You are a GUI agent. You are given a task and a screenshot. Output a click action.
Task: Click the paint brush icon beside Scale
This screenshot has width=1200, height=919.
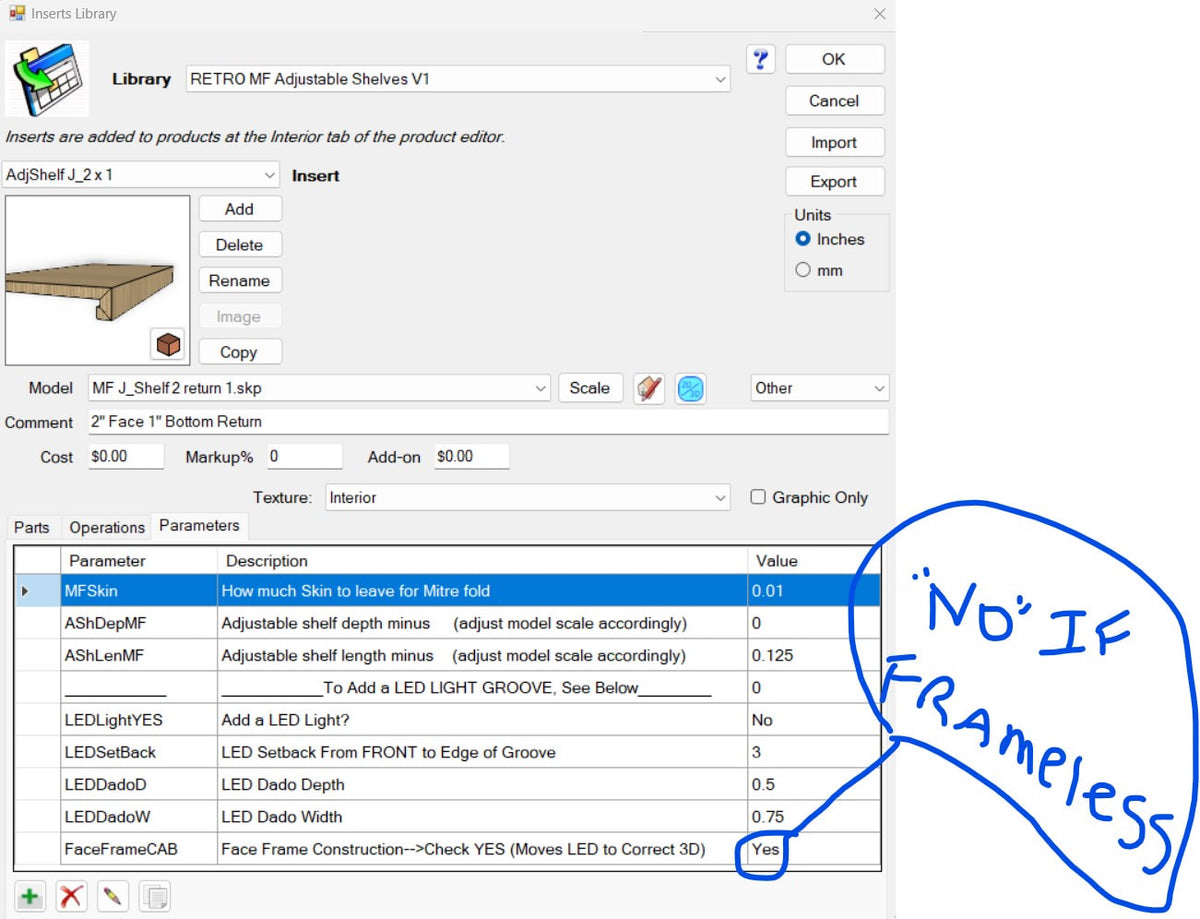[649, 388]
